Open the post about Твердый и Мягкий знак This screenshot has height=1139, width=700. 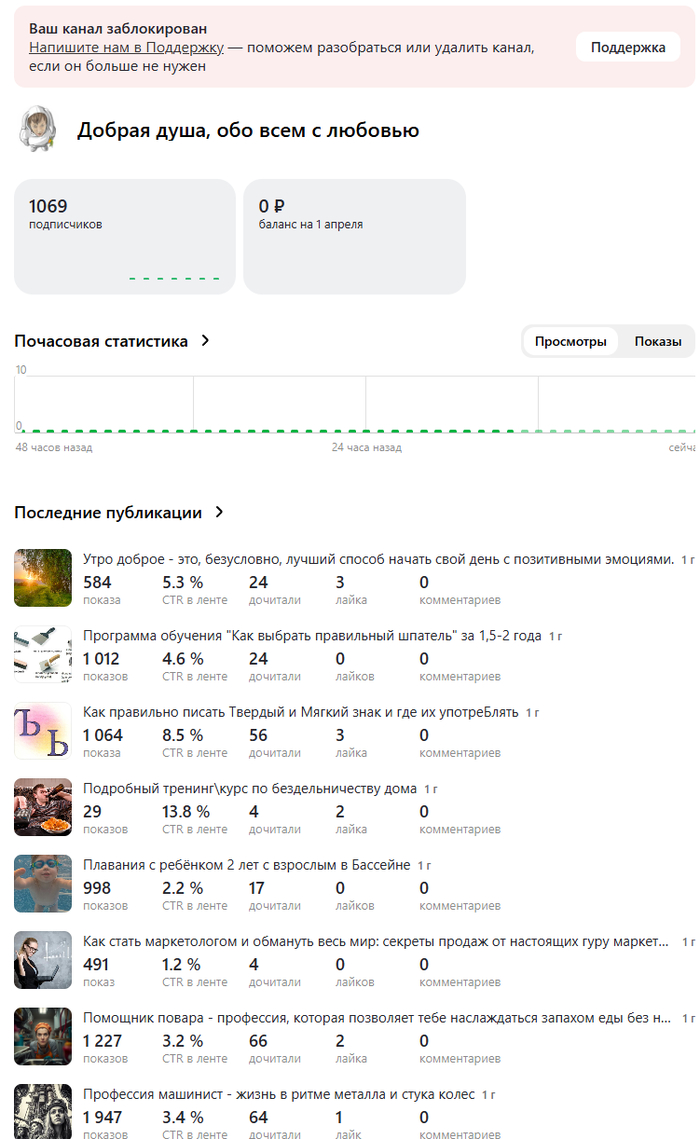(300, 713)
